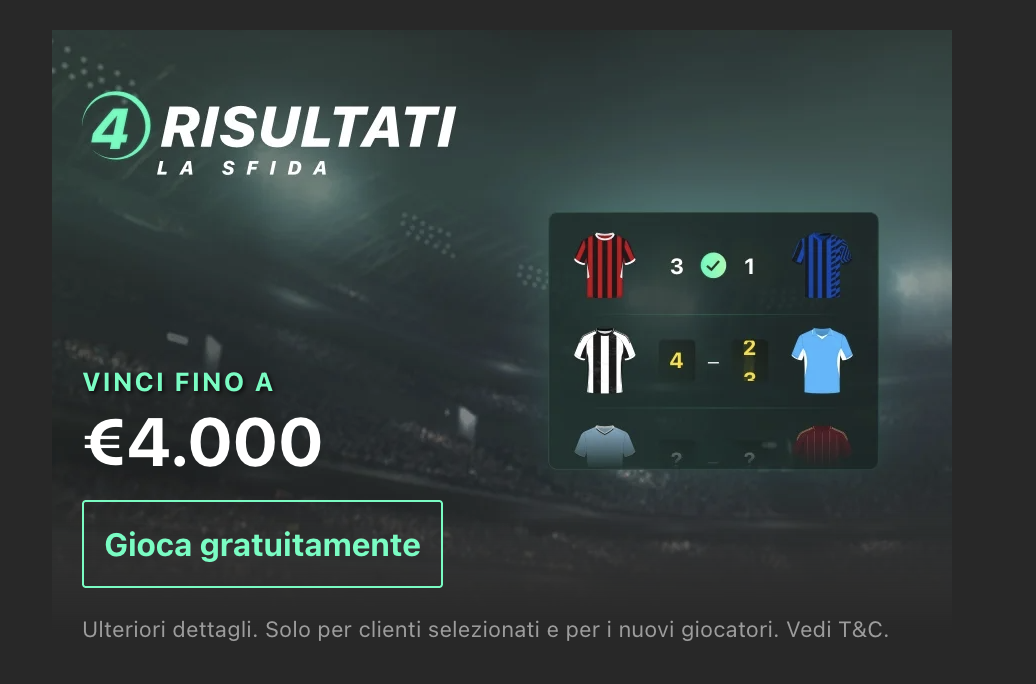Click the red and black striped jersey

click(605, 265)
